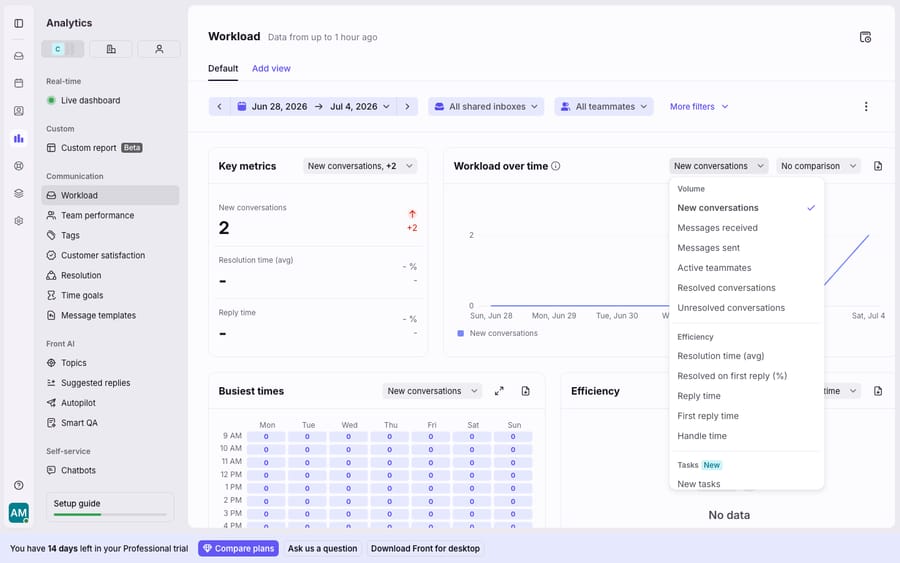The image size is (900, 563).
Task: Open Efficiency metric dropdown
Action: [841, 391]
